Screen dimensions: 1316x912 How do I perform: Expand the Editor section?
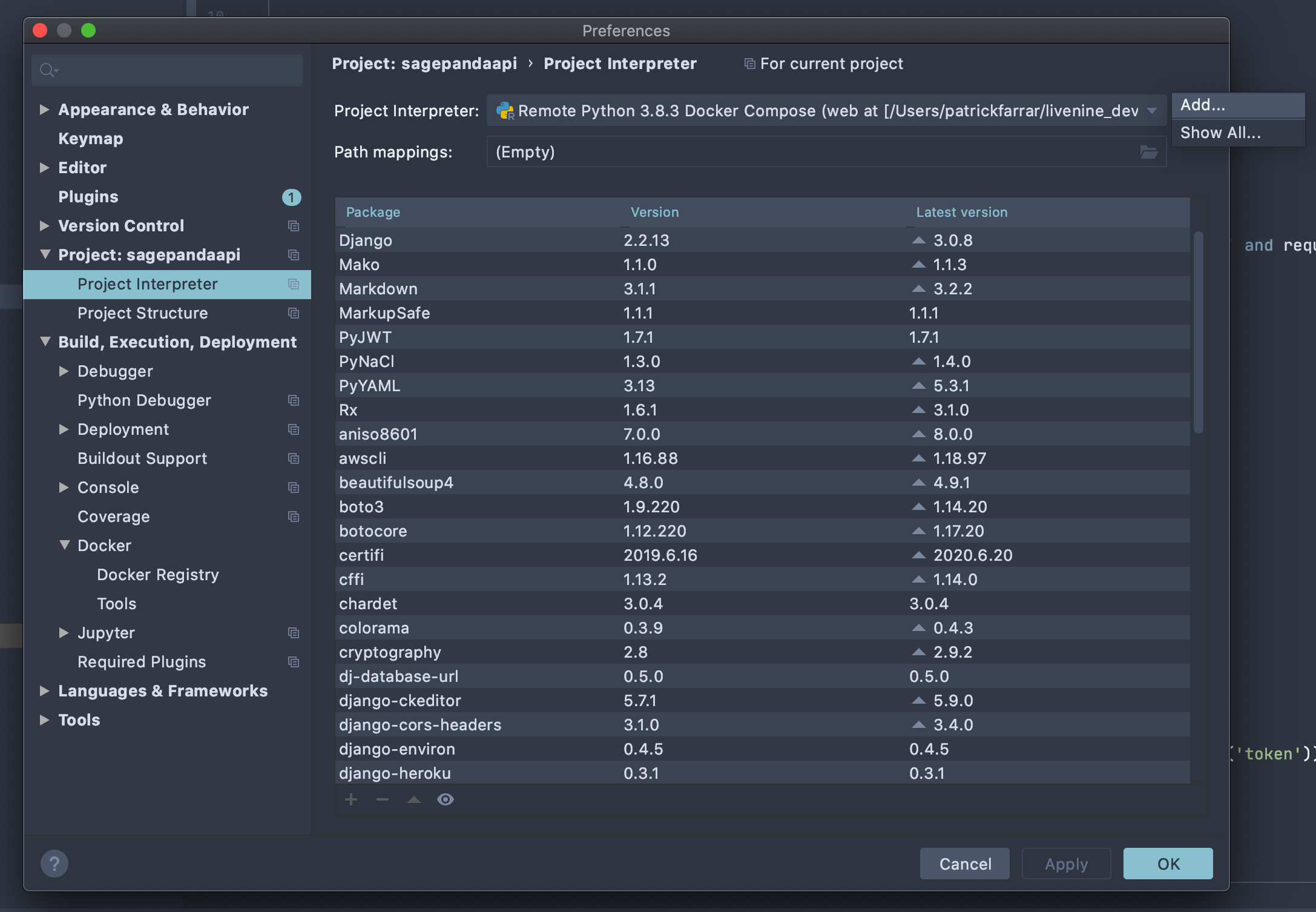tap(44, 168)
